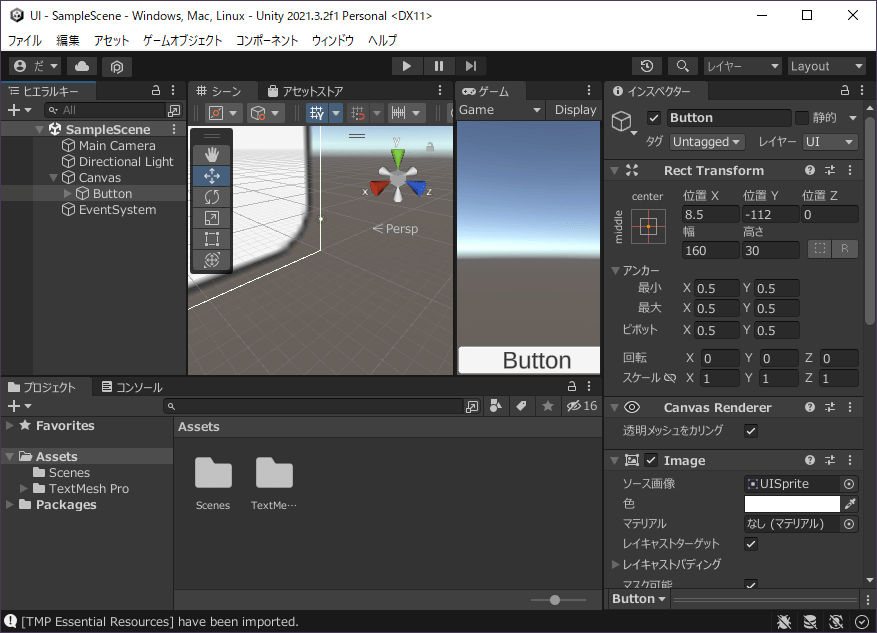
Task: Open the anchor presets box
Action: [x=648, y=226]
